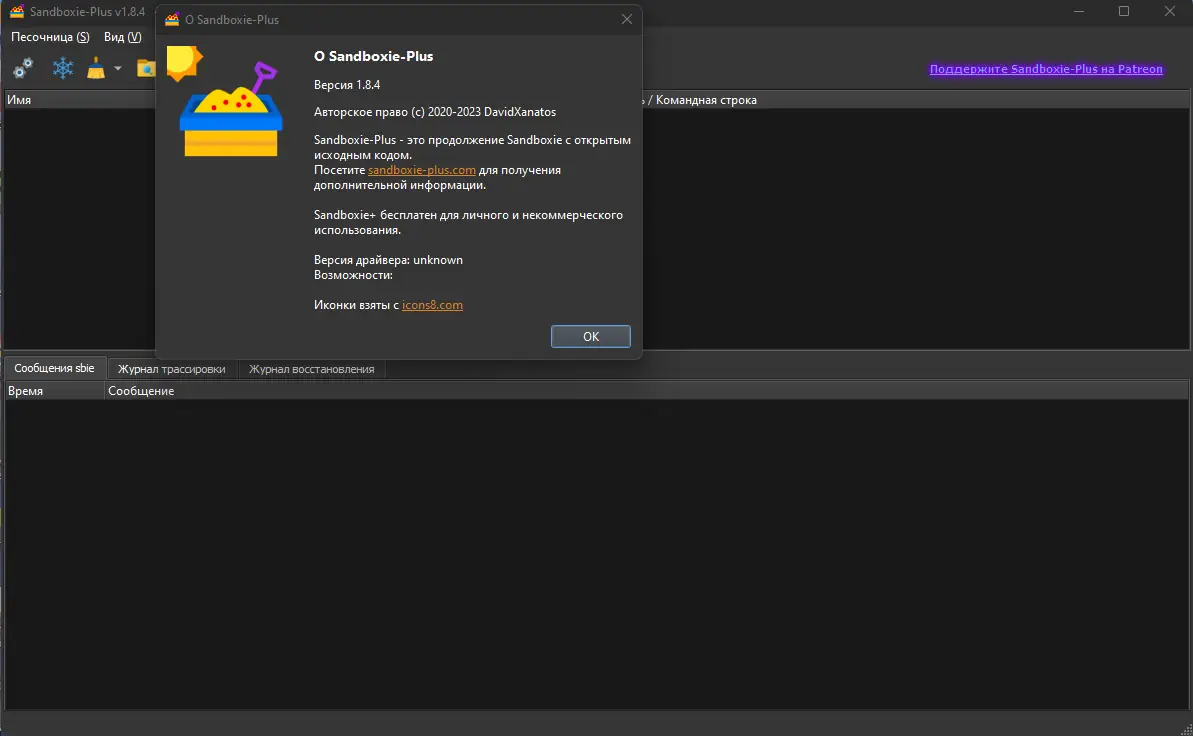Viewport: 1193px width, 736px height.
Task: Open the sandboxie-plus.com link
Action: pyautogui.click(x=422, y=170)
